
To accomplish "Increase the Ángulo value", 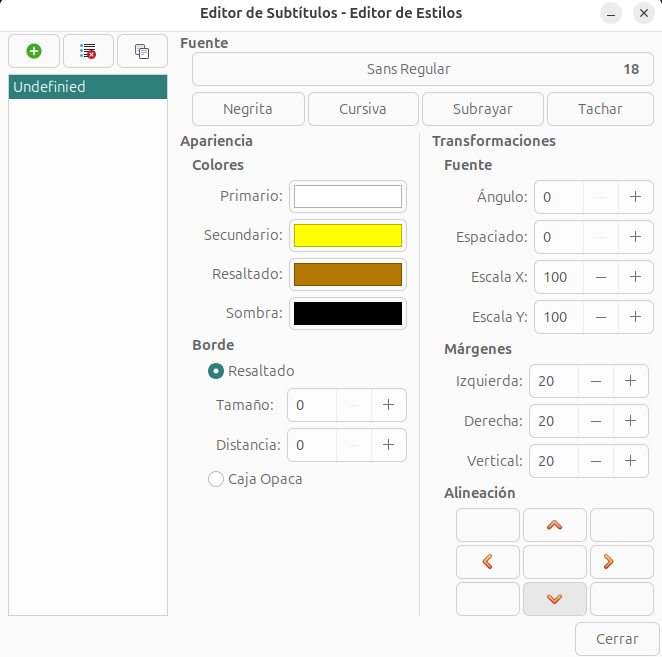I will coord(635,197).
